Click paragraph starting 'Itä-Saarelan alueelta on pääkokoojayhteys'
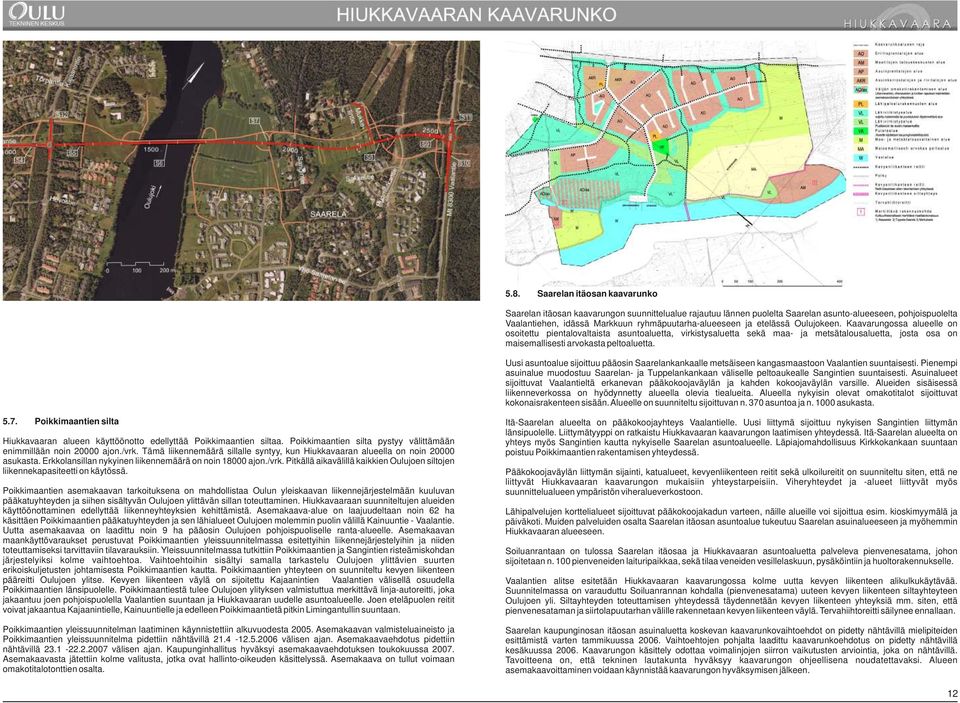The width and height of the screenshot is (960, 703). coord(731,437)
